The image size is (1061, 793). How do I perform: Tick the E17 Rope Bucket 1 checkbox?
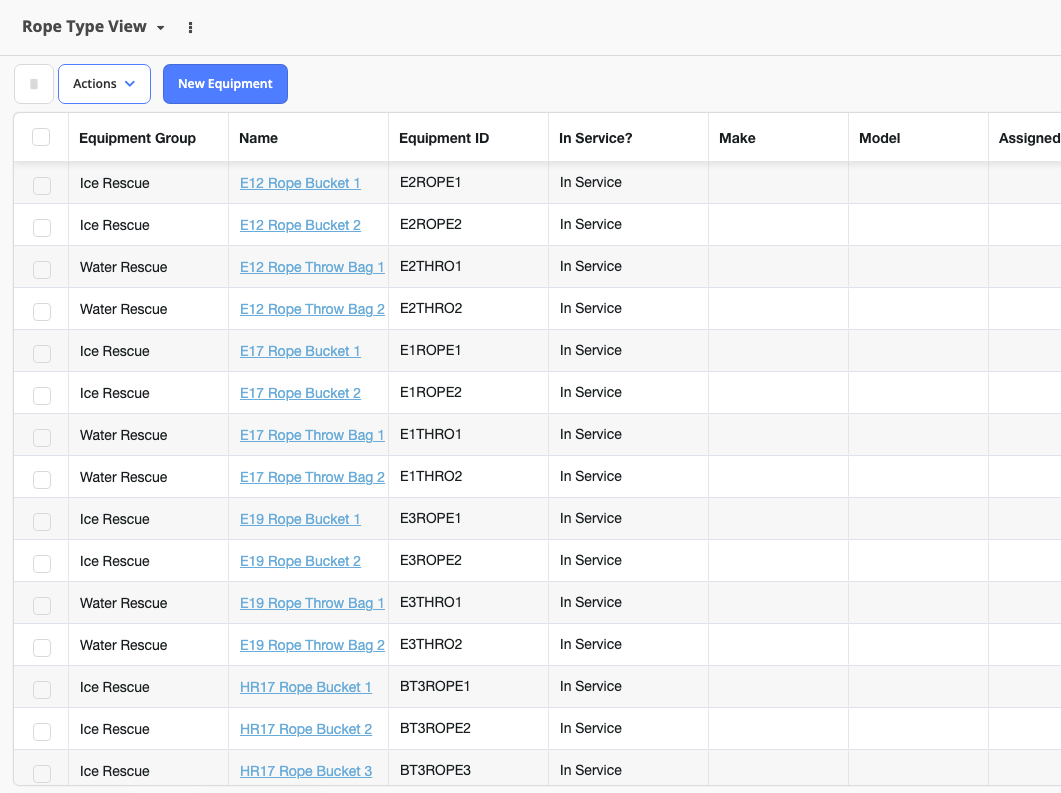pyautogui.click(x=42, y=353)
